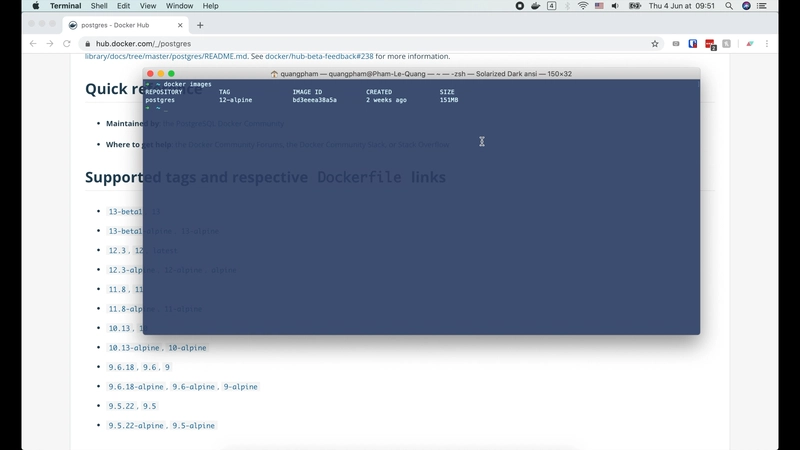
Task: Close the postgres Docker Hub tab
Action: point(180,25)
